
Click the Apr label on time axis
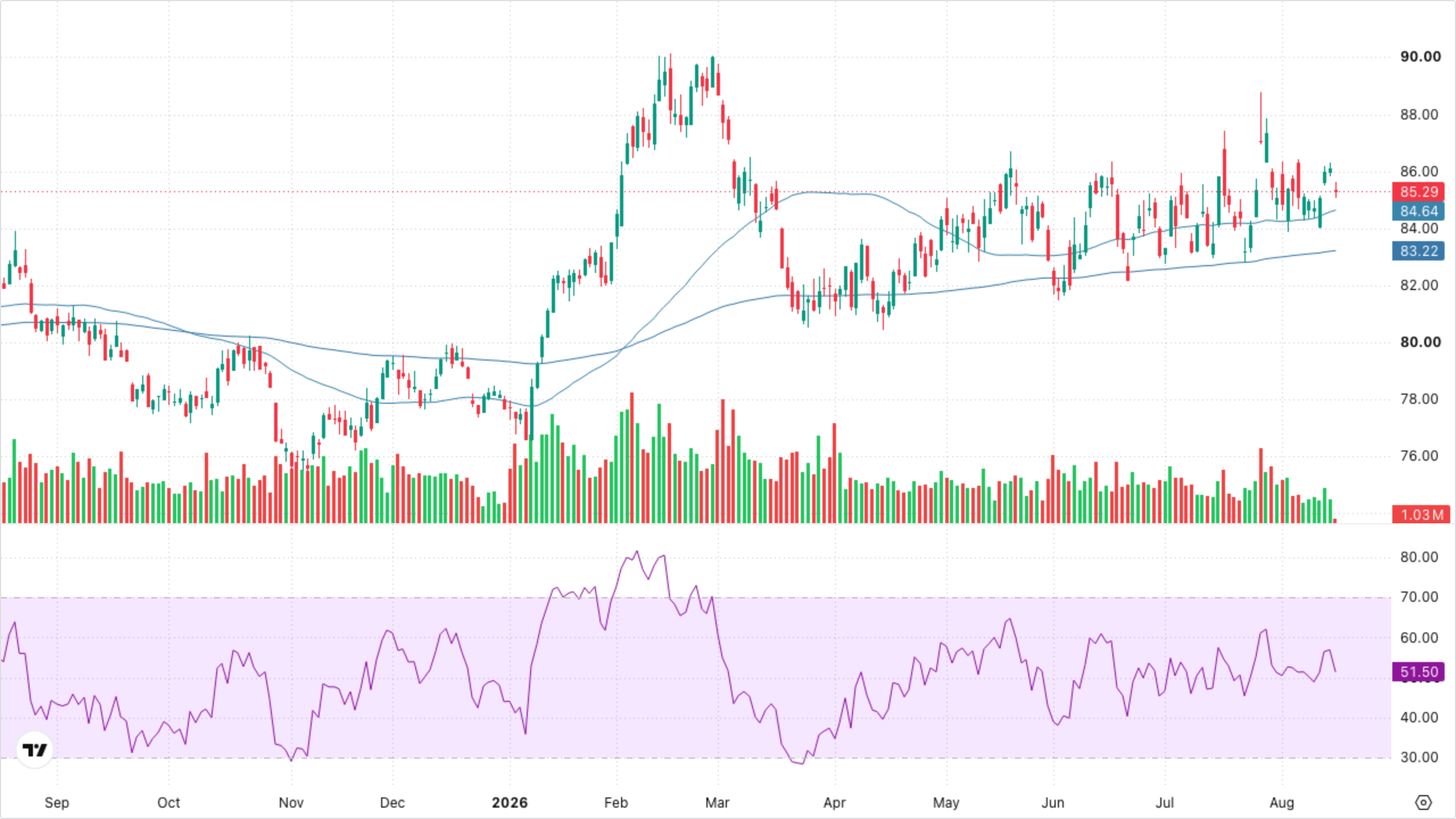(834, 803)
